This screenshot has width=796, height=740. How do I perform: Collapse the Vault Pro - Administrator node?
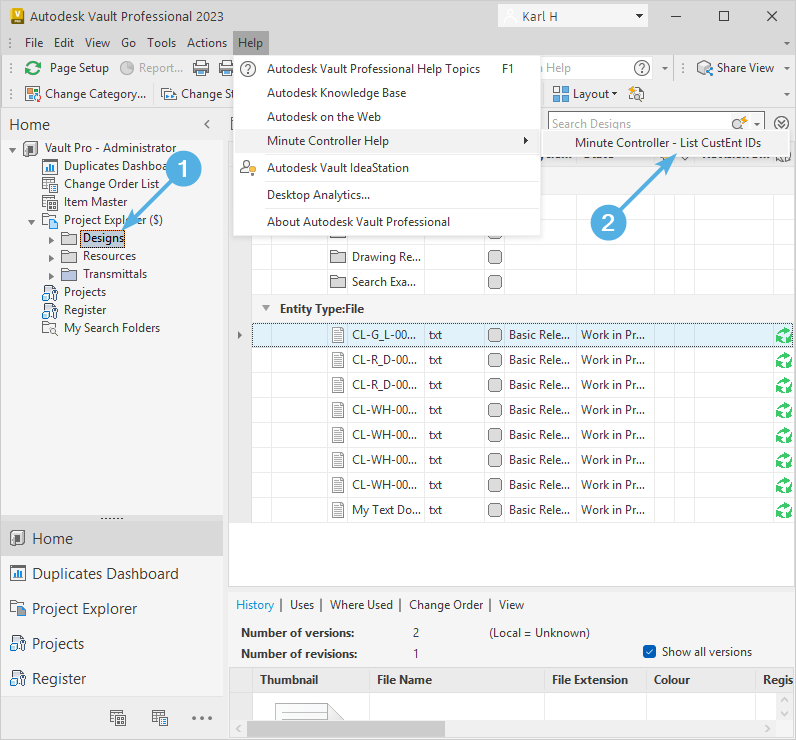pos(13,150)
